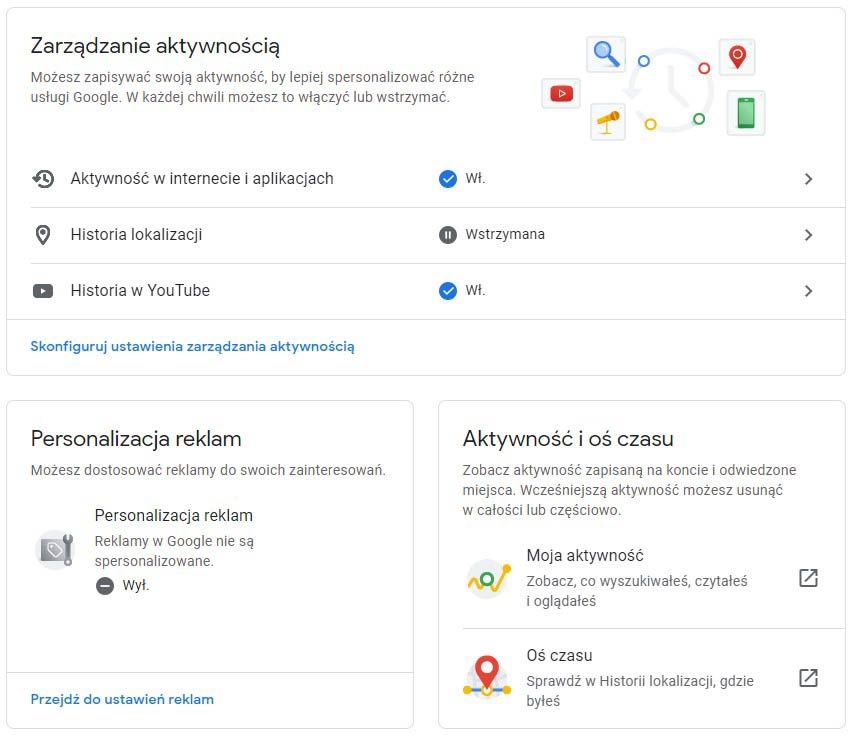This screenshot has width=853, height=735.
Task: Expand Historia lokalizacji row chevron
Action: (x=808, y=235)
